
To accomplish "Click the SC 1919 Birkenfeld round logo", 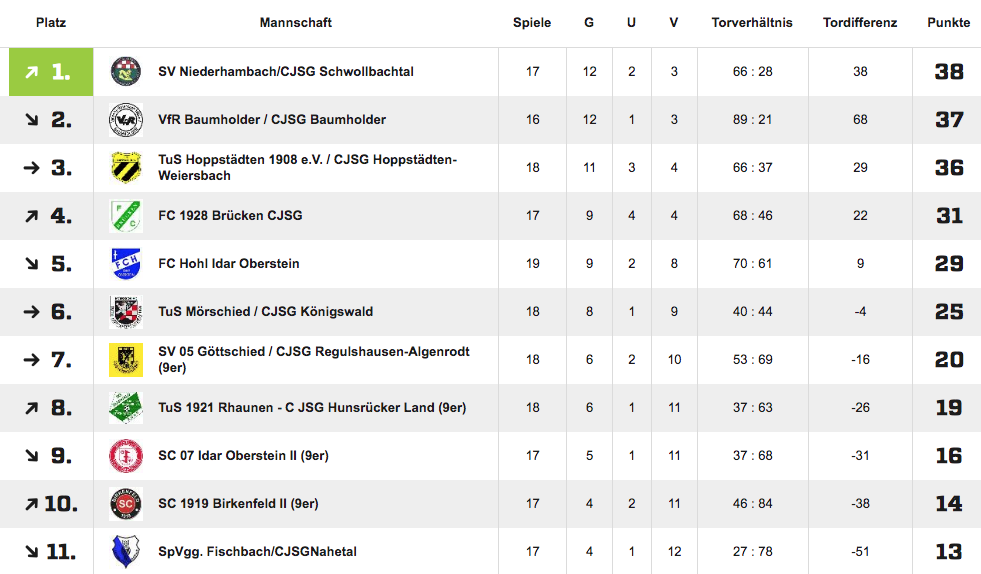I will (x=126, y=504).
